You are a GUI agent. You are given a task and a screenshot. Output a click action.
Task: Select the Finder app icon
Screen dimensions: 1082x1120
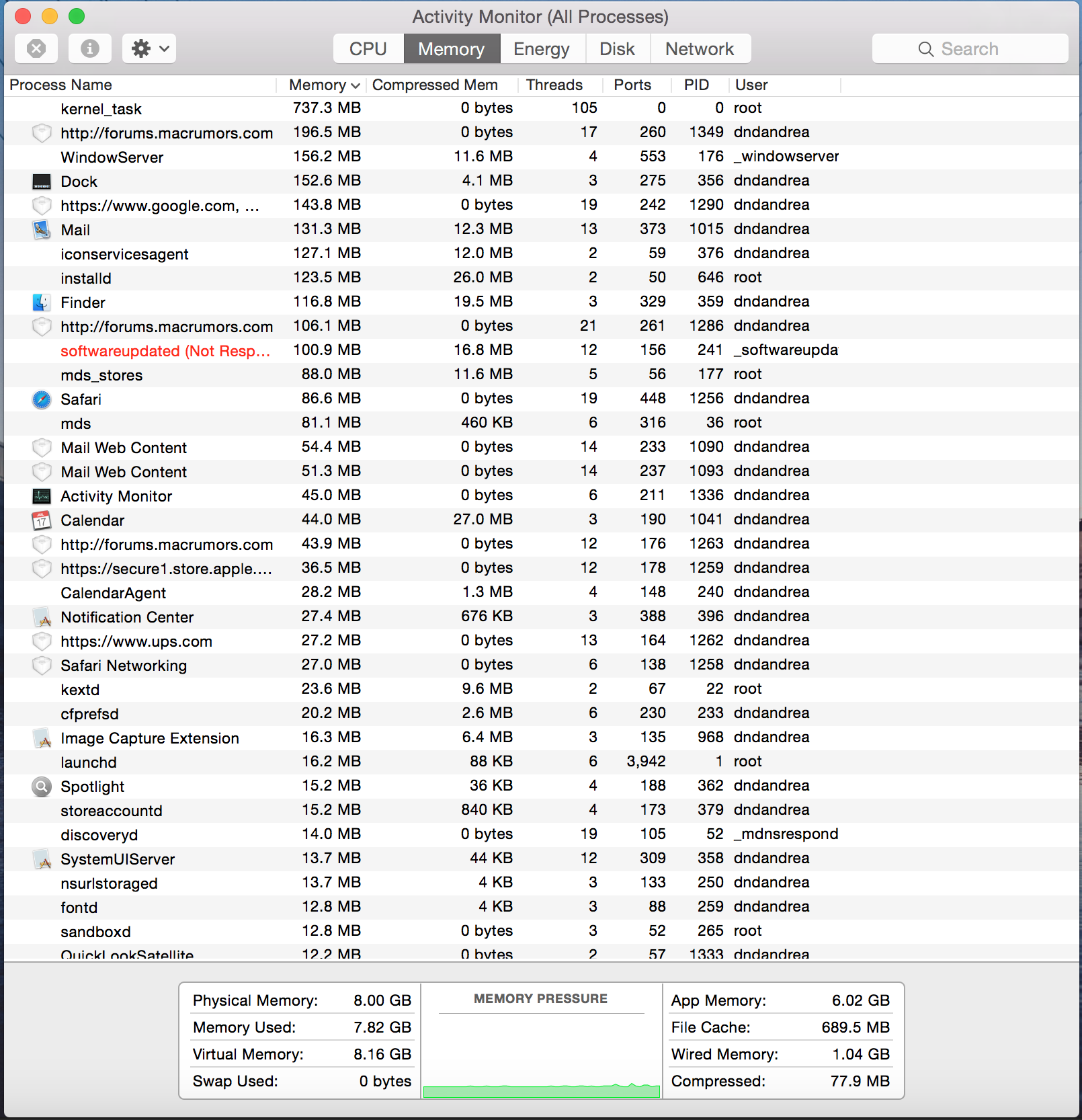[42, 303]
